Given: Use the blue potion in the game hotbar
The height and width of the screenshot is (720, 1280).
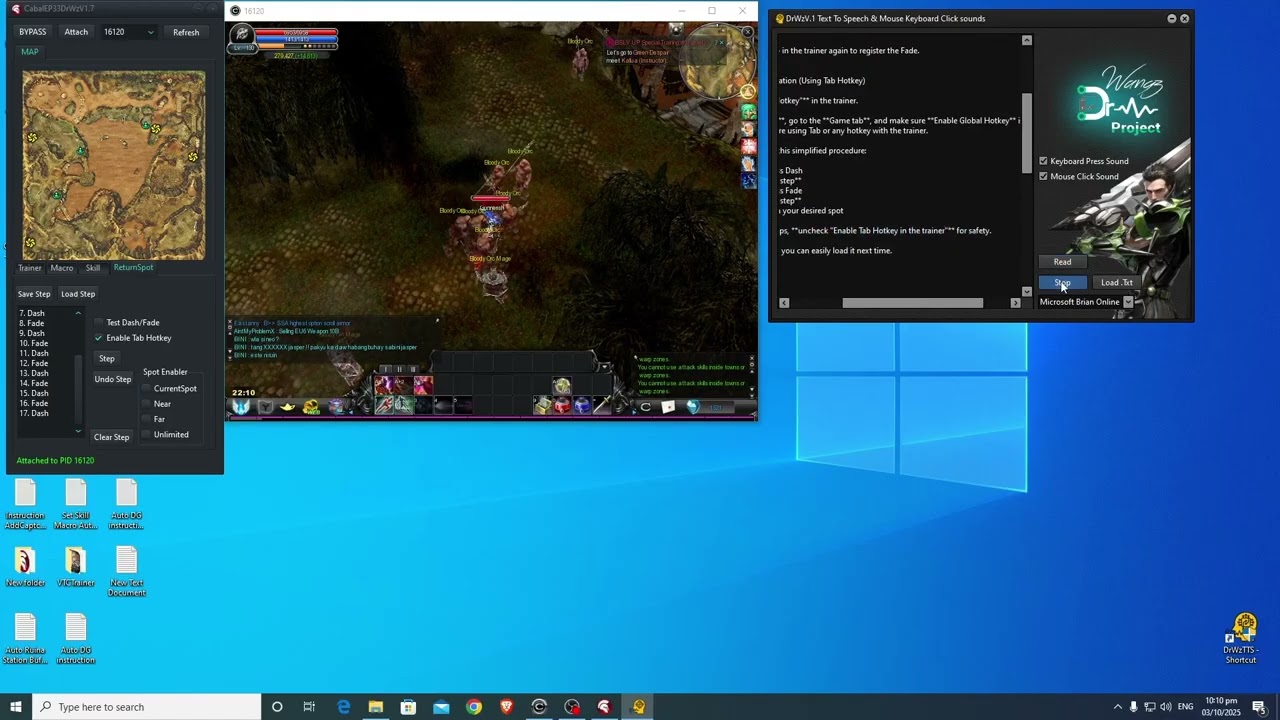Looking at the screenshot, I should (x=582, y=406).
